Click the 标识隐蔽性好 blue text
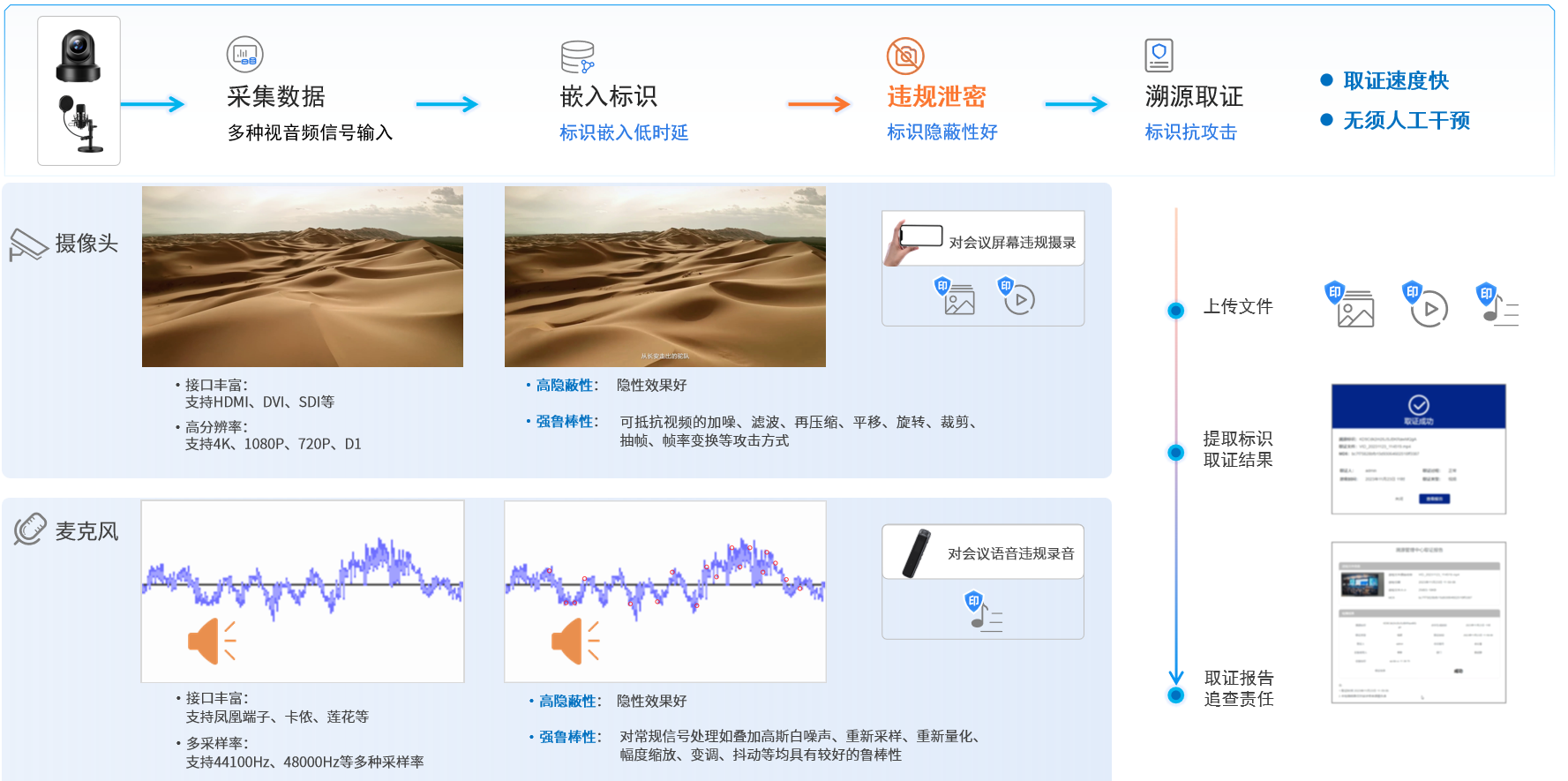Viewport: 1568px width, 781px height. click(x=942, y=131)
